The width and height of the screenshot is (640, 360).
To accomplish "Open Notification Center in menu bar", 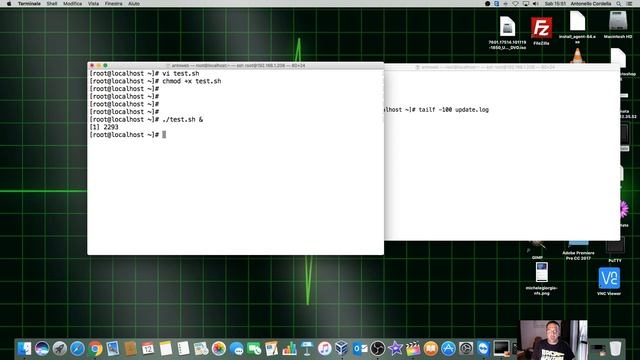I will 629,3.
